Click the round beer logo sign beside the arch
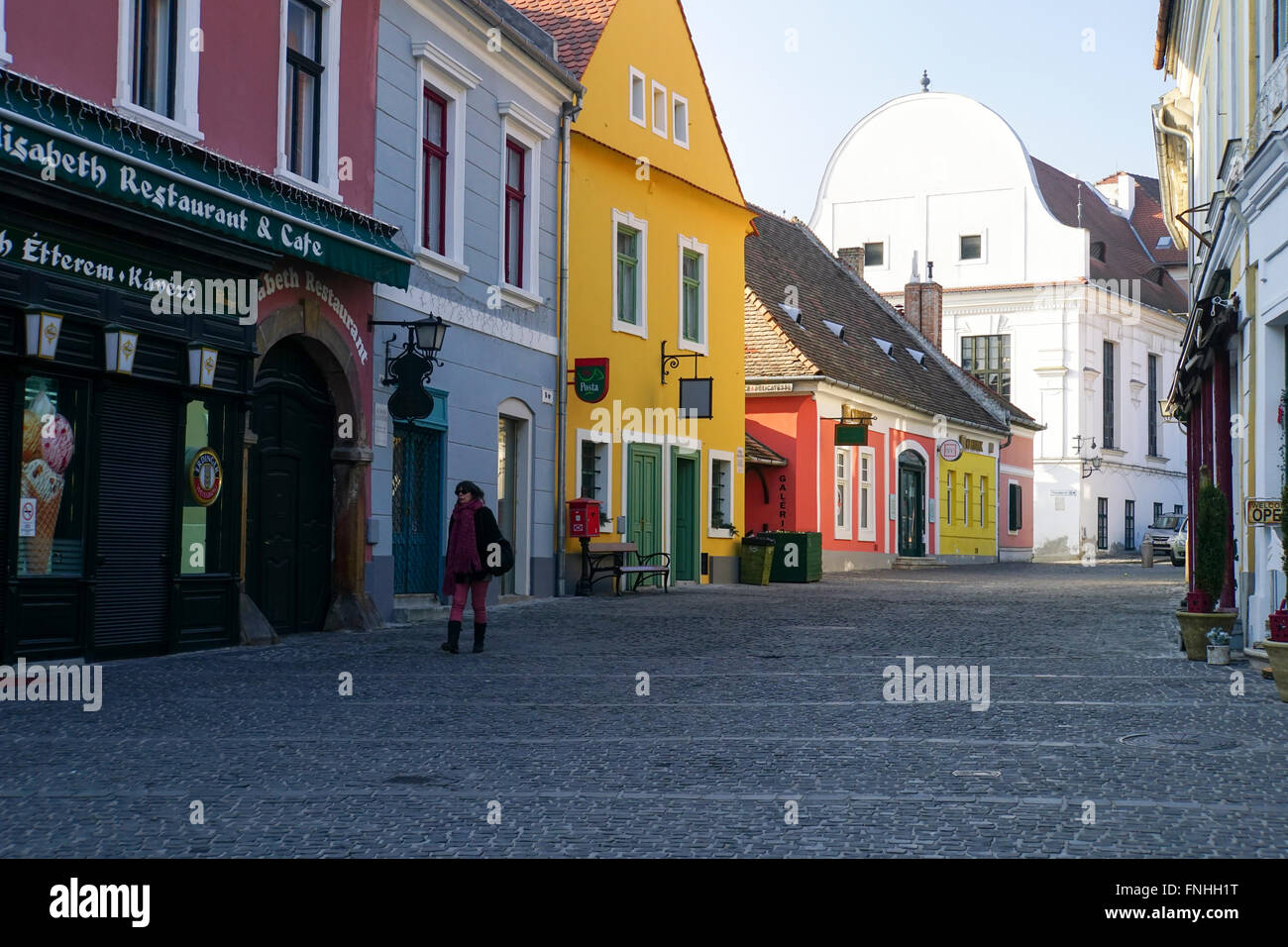The height and width of the screenshot is (947, 1288). [x=205, y=476]
